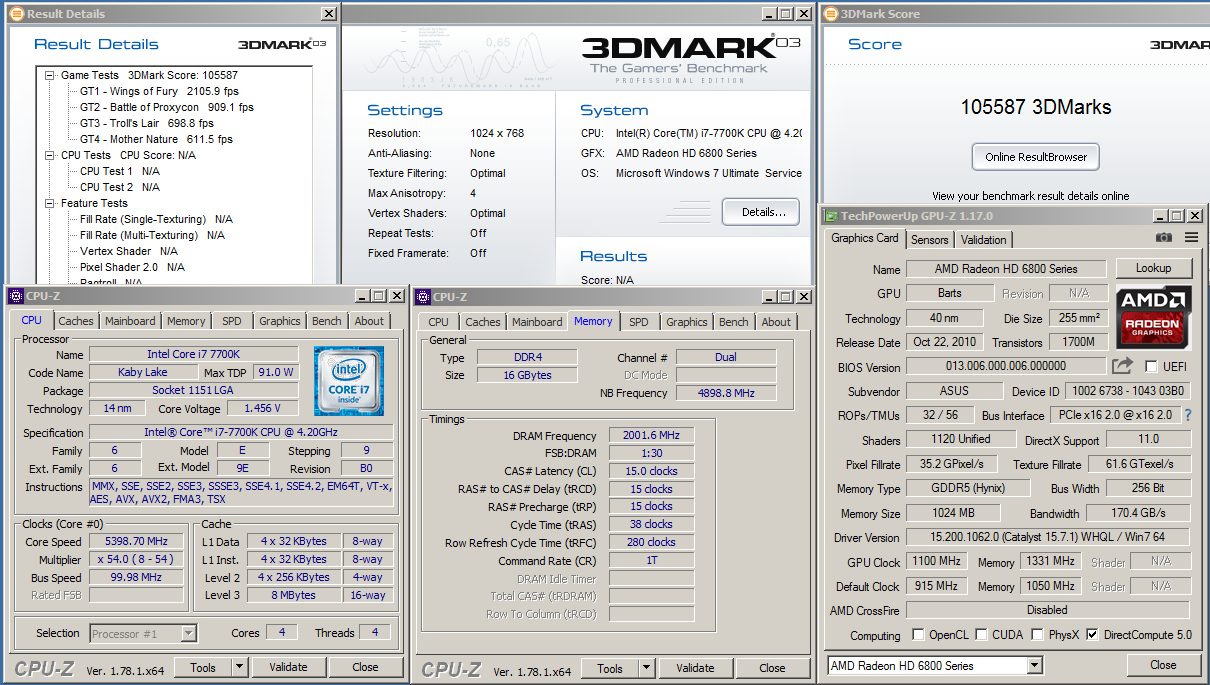Click the Driver Version field in GPU-Z

click(x=1047, y=538)
